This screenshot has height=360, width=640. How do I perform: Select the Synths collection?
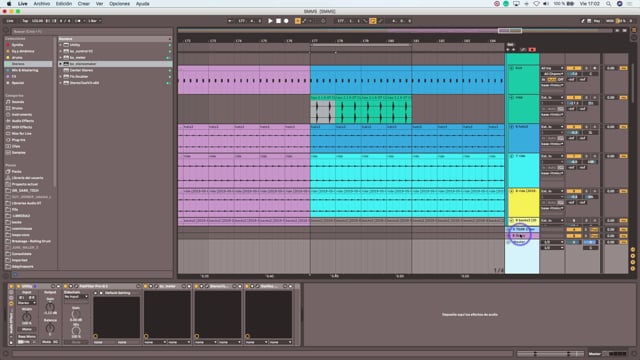[18, 45]
